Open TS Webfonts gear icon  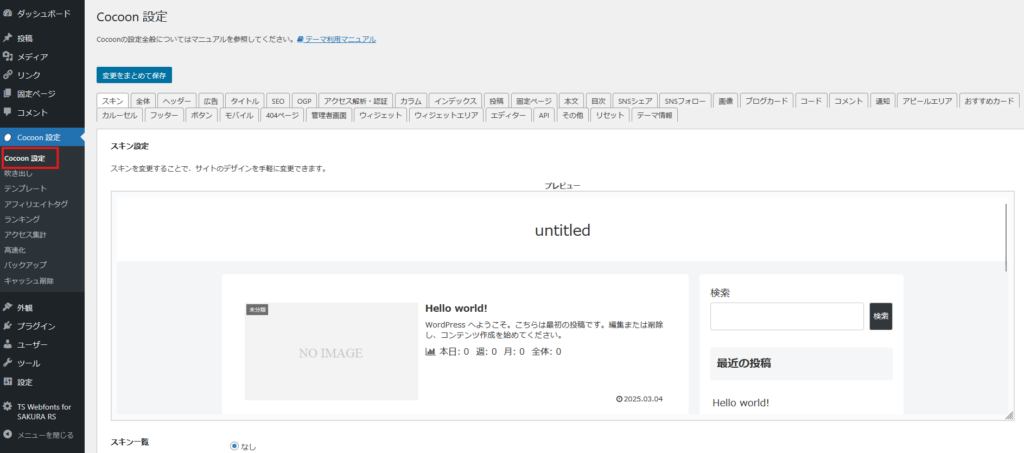point(8,407)
